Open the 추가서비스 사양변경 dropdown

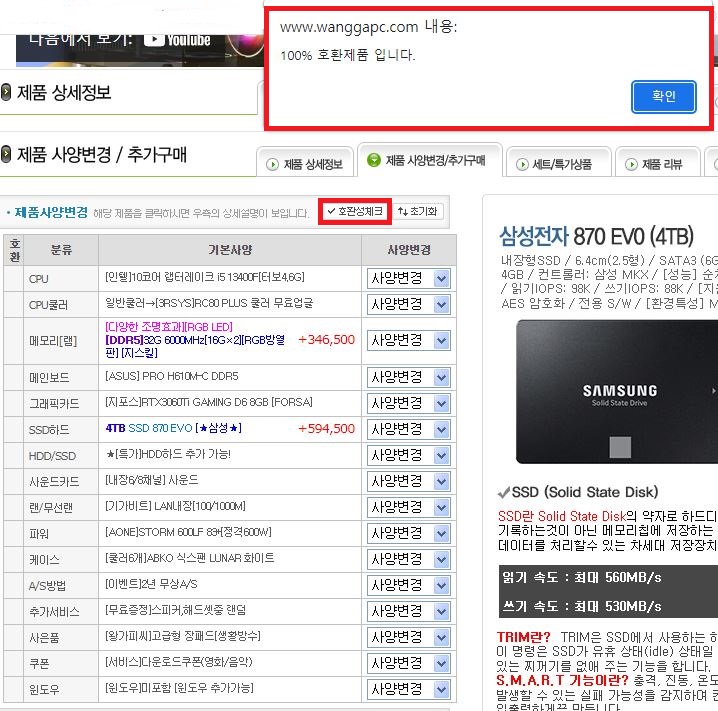click(x=408, y=611)
